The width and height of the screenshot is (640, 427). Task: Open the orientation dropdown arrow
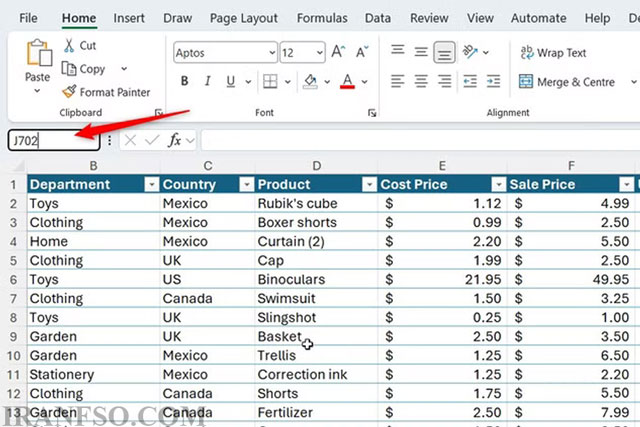486,52
